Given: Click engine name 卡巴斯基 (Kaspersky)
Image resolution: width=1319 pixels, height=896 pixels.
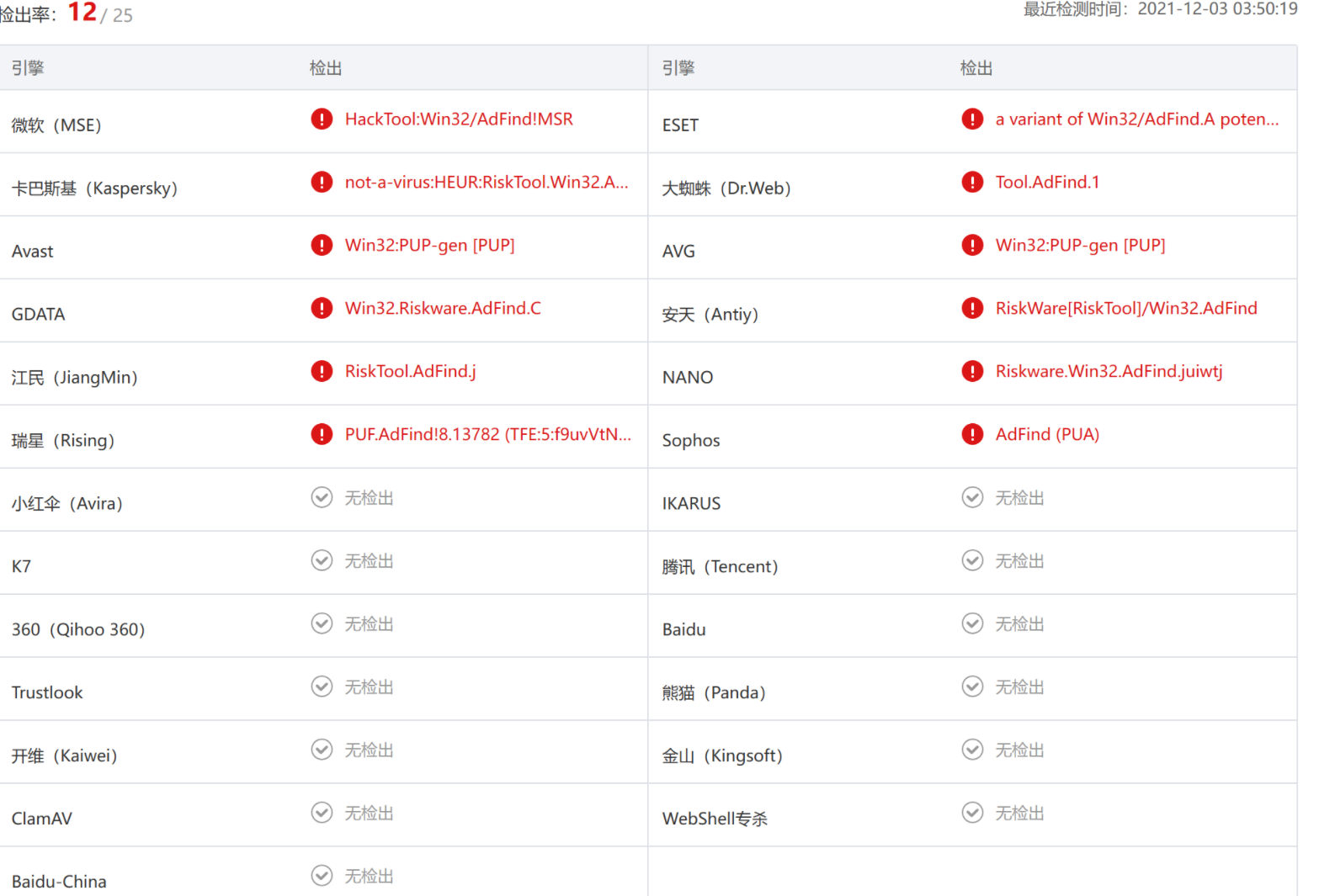Looking at the screenshot, I should (94, 188).
